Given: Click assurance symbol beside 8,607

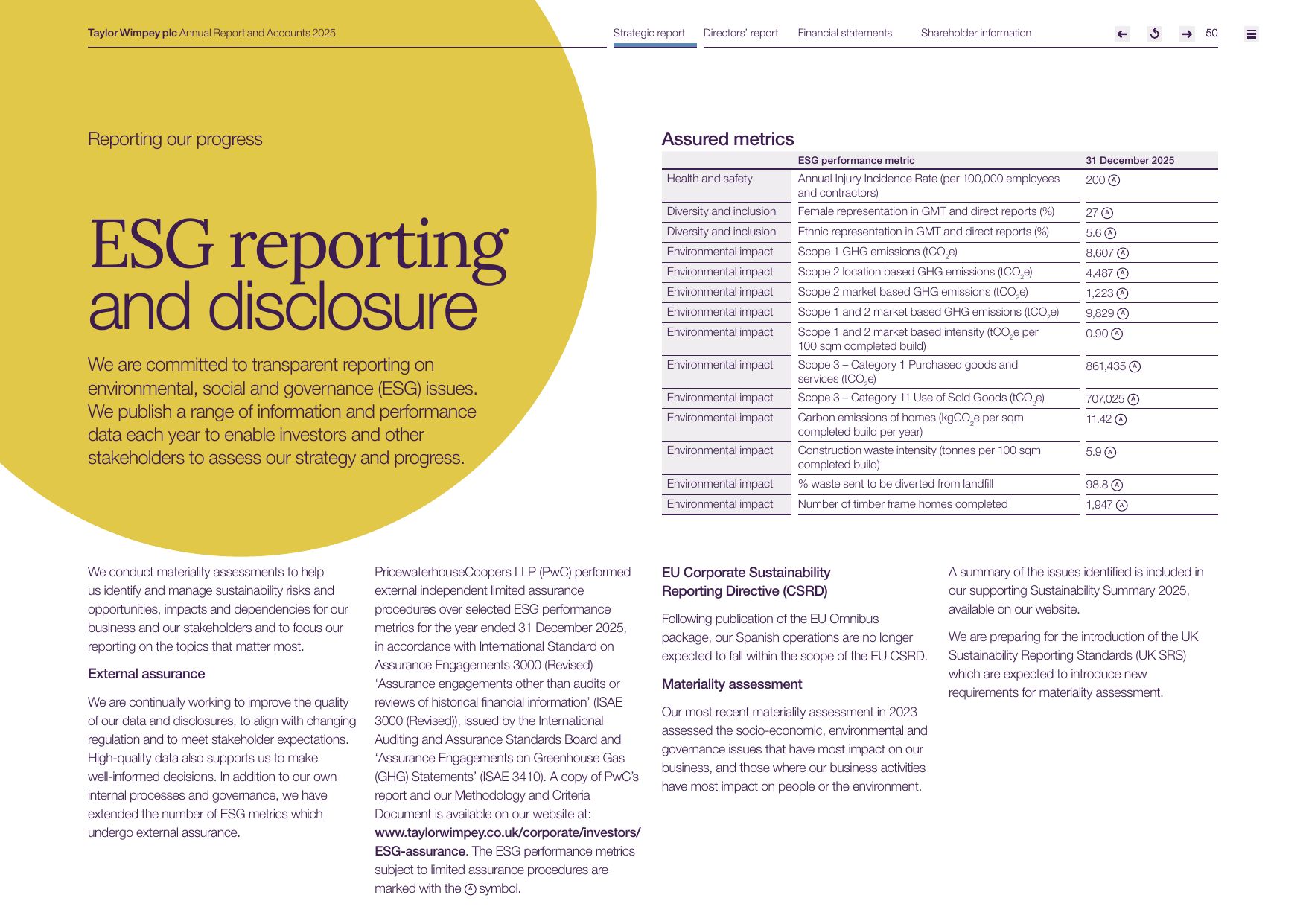Looking at the screenshot, I should pyautogui.click(x=1123, y=253).
